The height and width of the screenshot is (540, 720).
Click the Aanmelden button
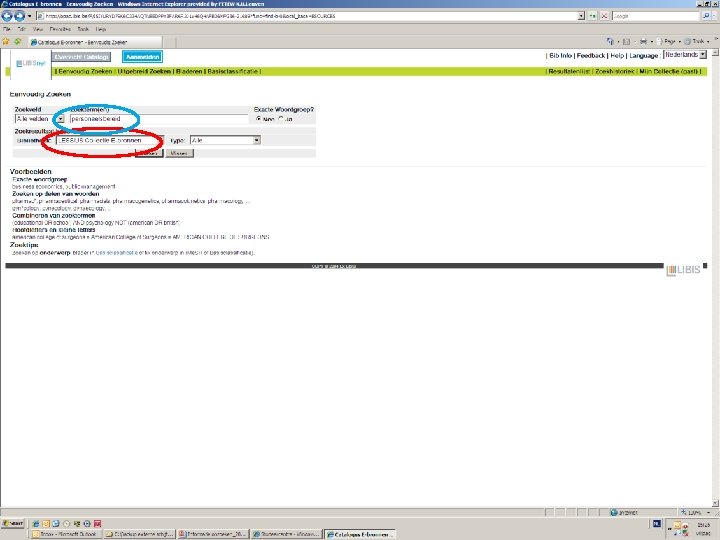(x=142, y=57)
